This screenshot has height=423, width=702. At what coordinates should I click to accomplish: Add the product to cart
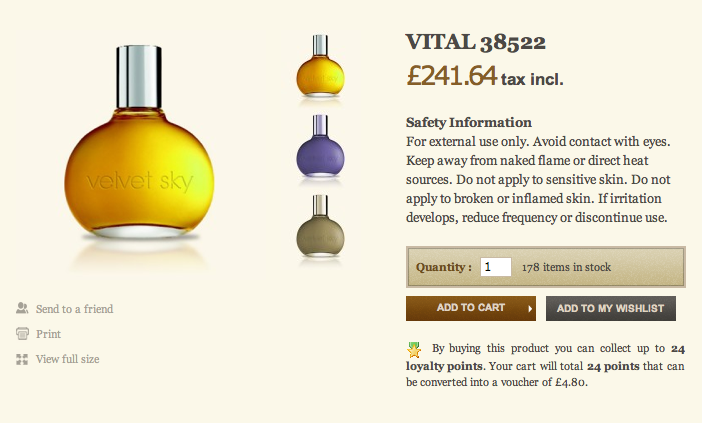coord(471,308)
